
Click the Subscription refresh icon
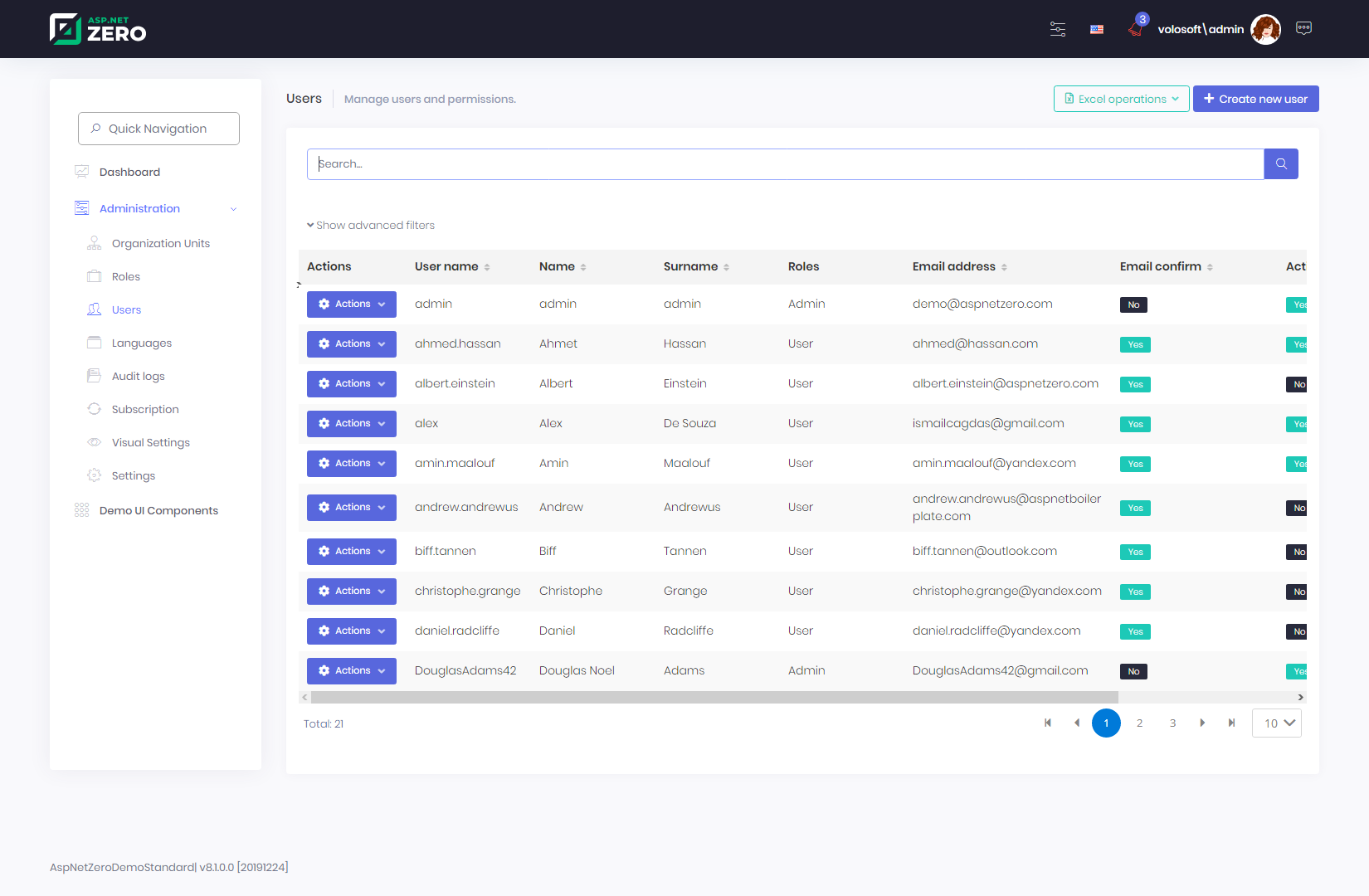click(x=95, y=409)
